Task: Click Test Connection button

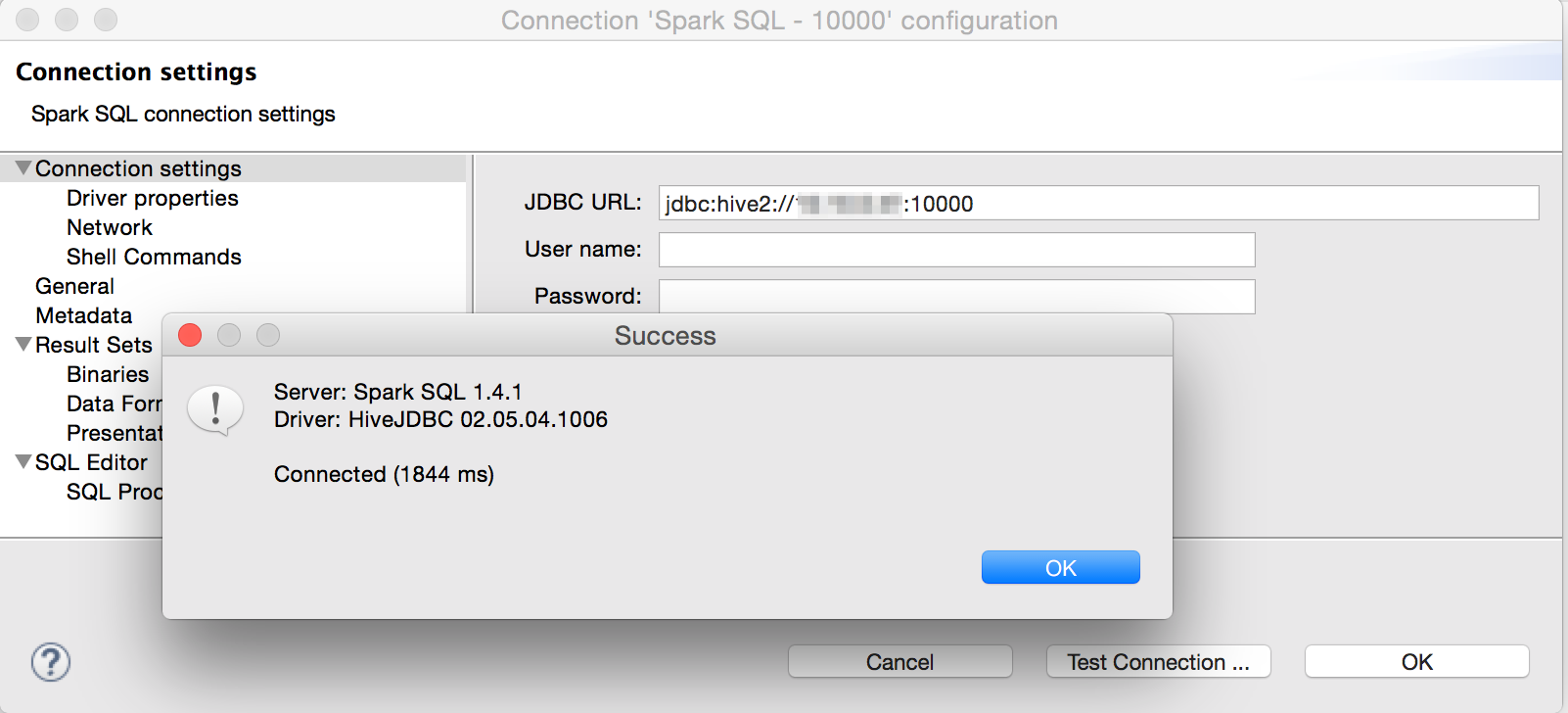Action: tap(1159, 662)
